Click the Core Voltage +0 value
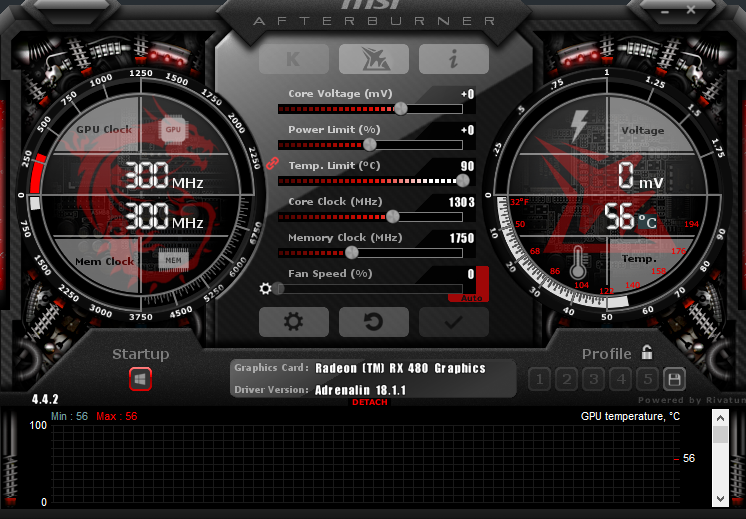The image size is (746, 519). [x=468, y=94]
